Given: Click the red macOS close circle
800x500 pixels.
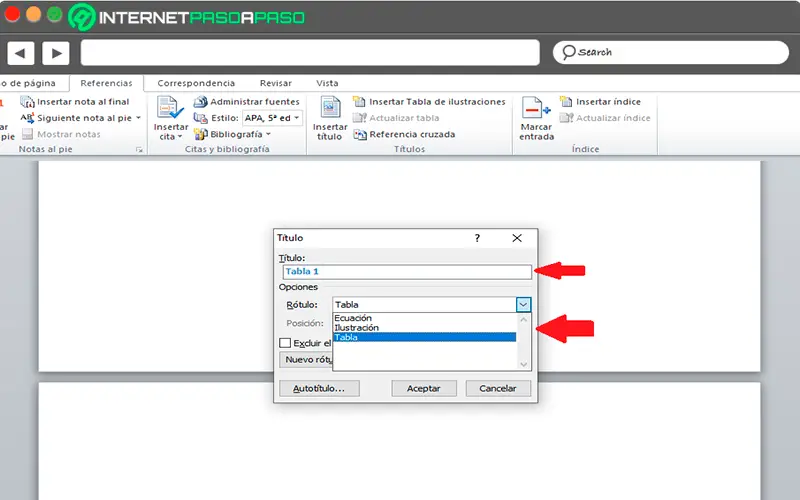Looking at the screenshot, I should pyautogui.click(x=12, y=14).
